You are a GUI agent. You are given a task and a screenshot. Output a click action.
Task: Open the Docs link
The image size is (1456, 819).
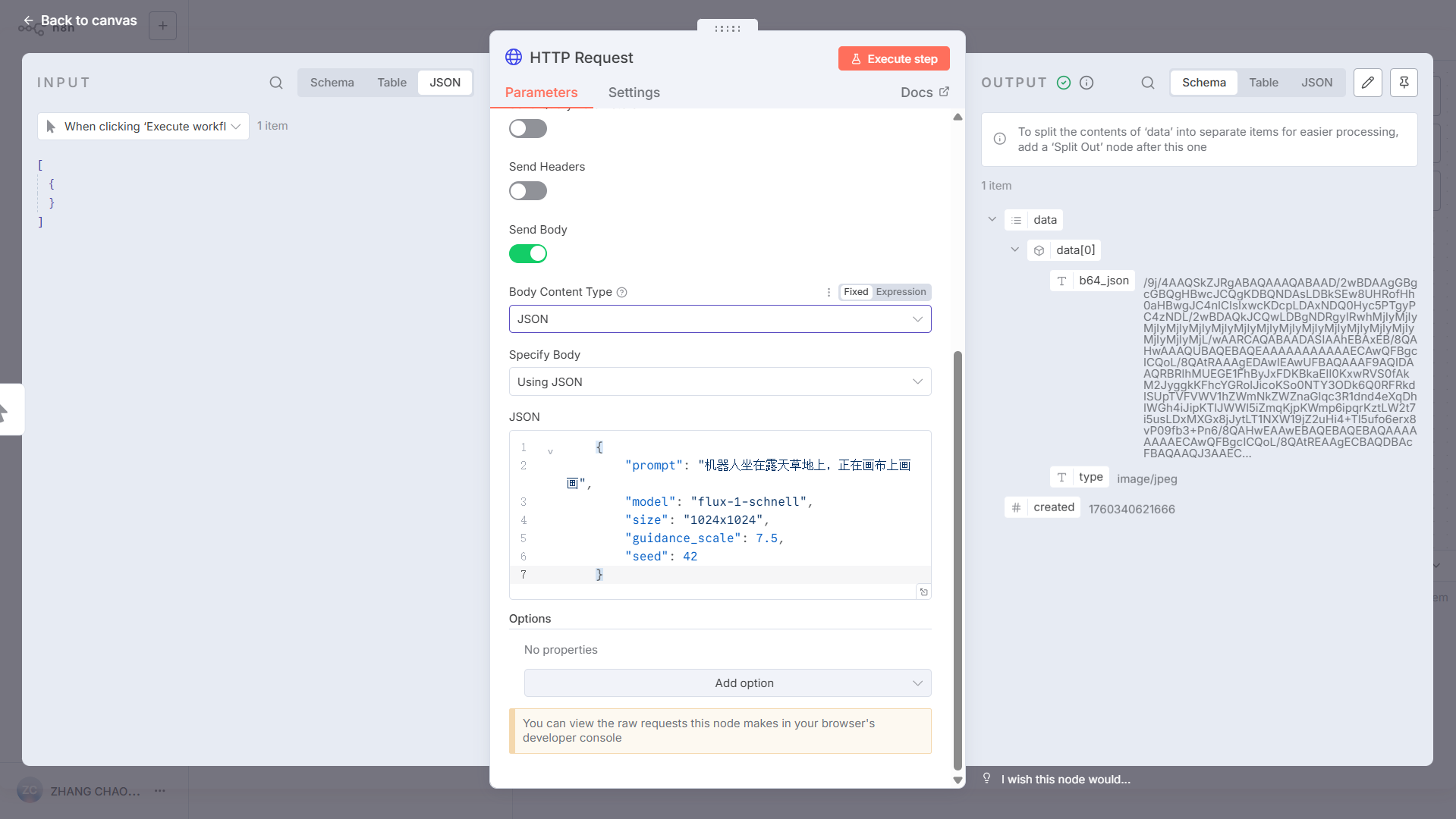(x=924, y=93)
